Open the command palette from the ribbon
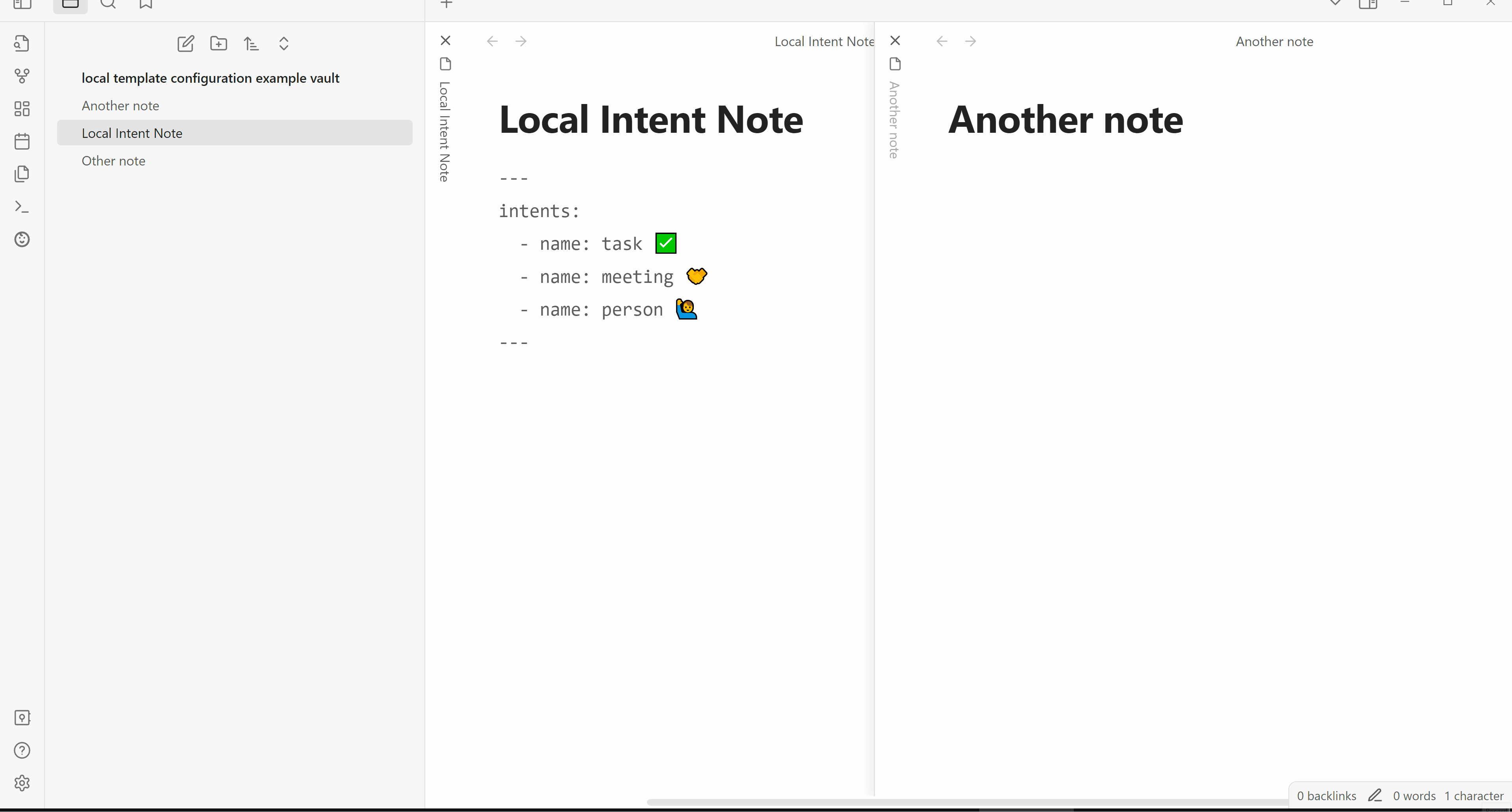Viewport: 1512px width, 812px height. click(x=22, y=207)
